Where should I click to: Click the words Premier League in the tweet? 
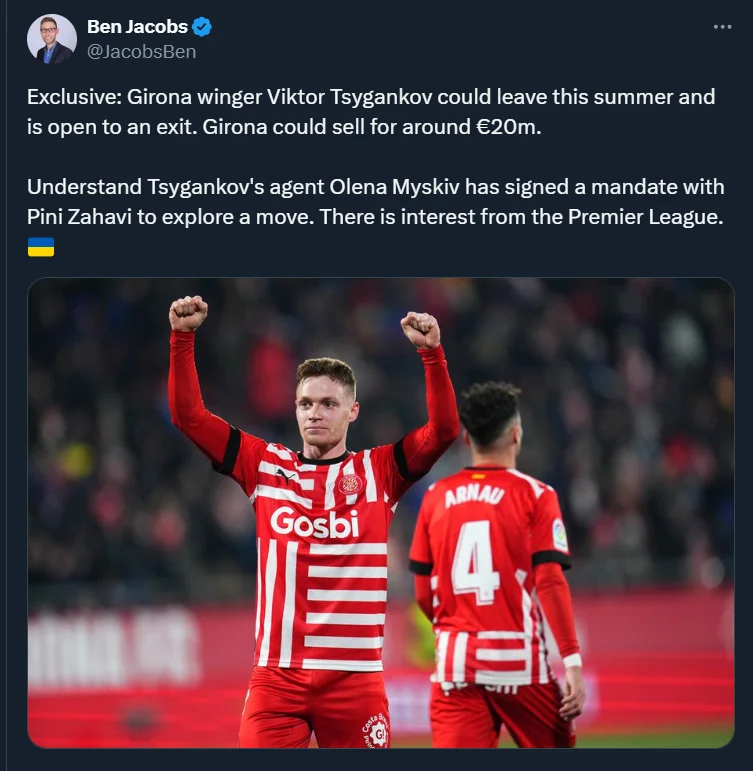tap(645, 217)
